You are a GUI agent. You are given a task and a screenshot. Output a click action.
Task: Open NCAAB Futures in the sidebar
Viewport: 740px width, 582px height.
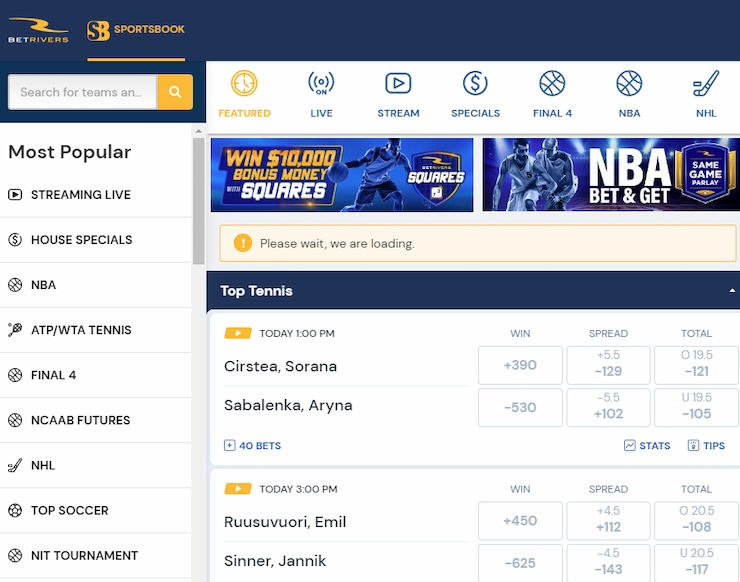95,420
